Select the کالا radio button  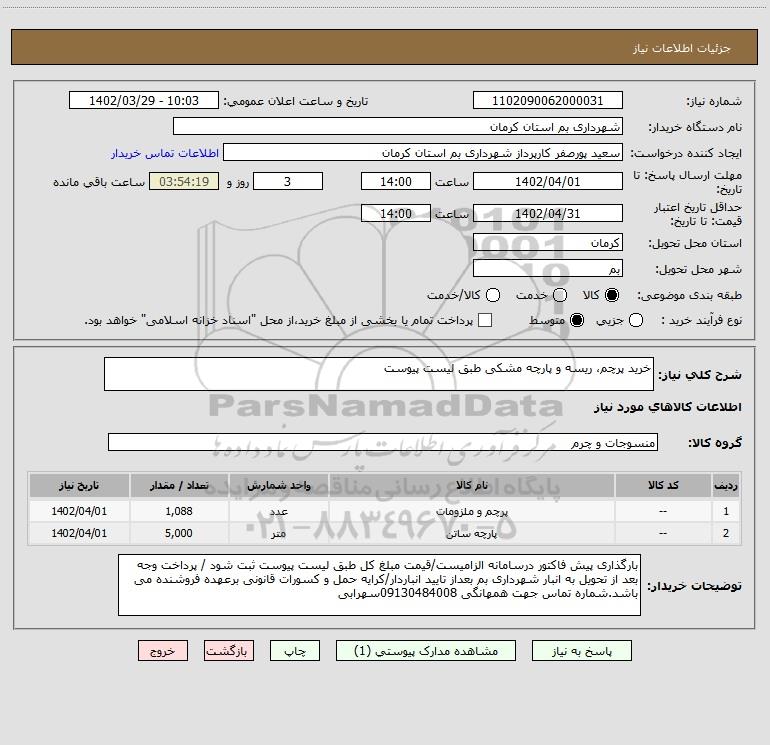612,295
